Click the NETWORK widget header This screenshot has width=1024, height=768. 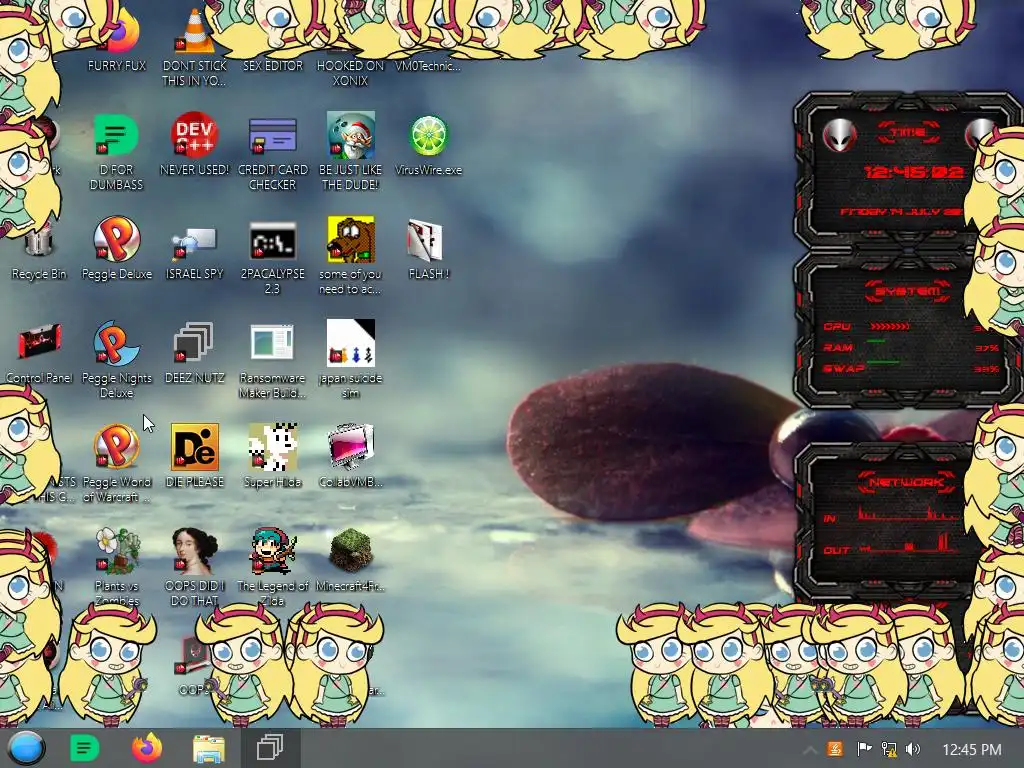[907, 482]
